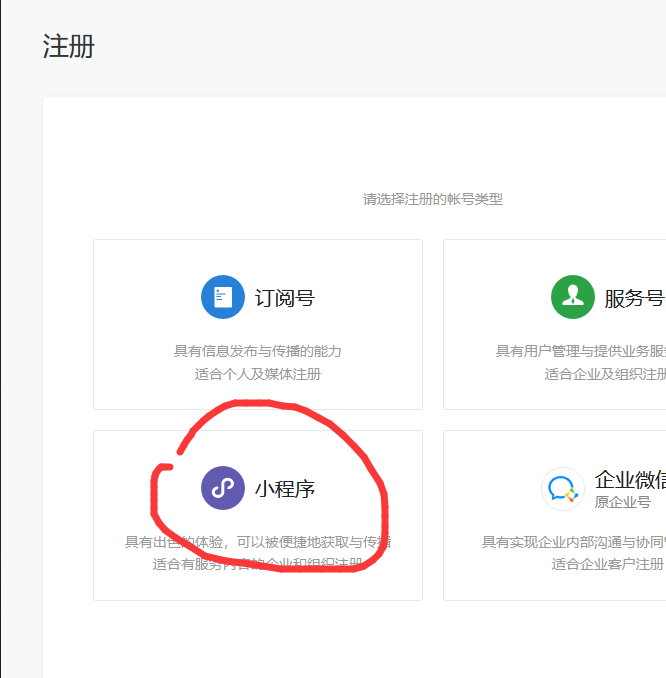Click 小程序 description about 具有出色的体验

258,542
